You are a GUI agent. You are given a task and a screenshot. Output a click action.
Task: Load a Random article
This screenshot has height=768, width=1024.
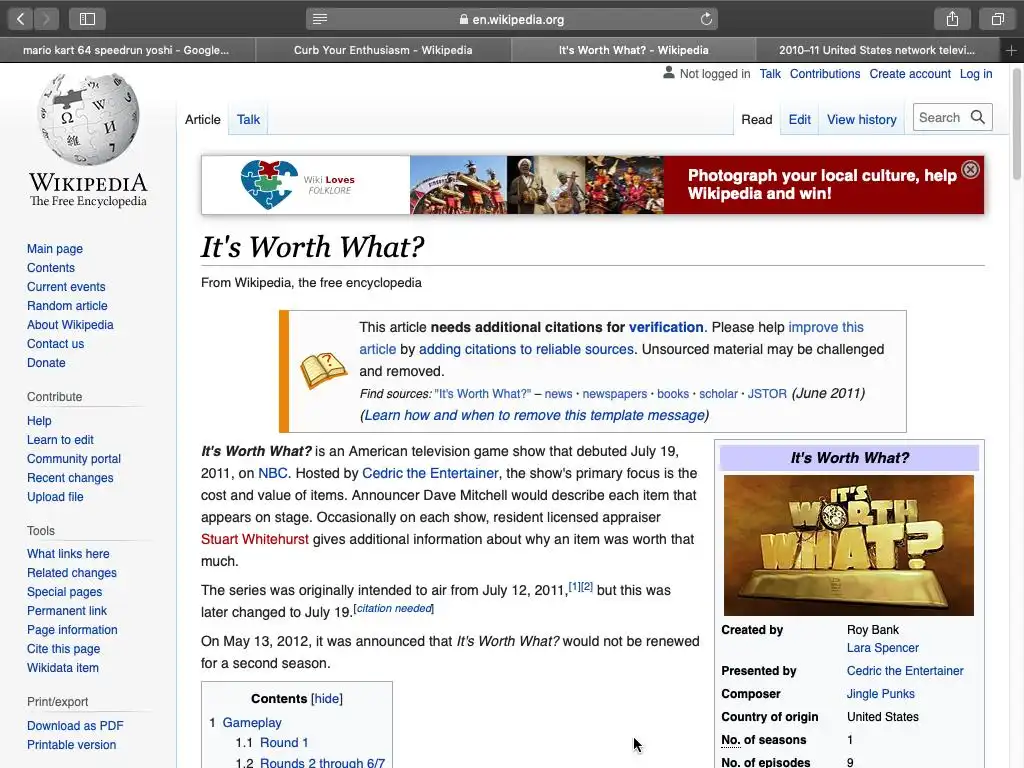[x=67, y=306]
